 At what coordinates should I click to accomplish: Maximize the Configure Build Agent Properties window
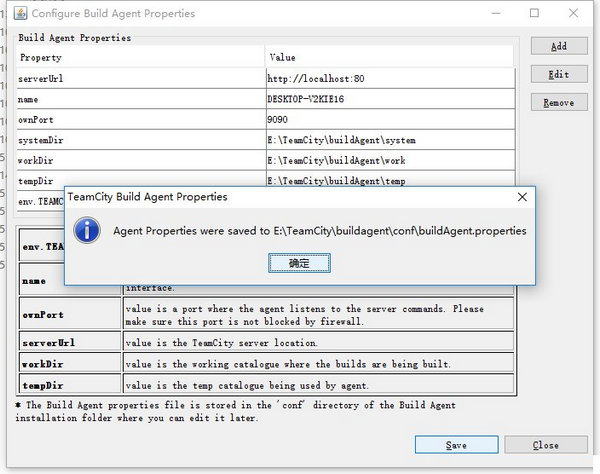click(x=535, y=13)
